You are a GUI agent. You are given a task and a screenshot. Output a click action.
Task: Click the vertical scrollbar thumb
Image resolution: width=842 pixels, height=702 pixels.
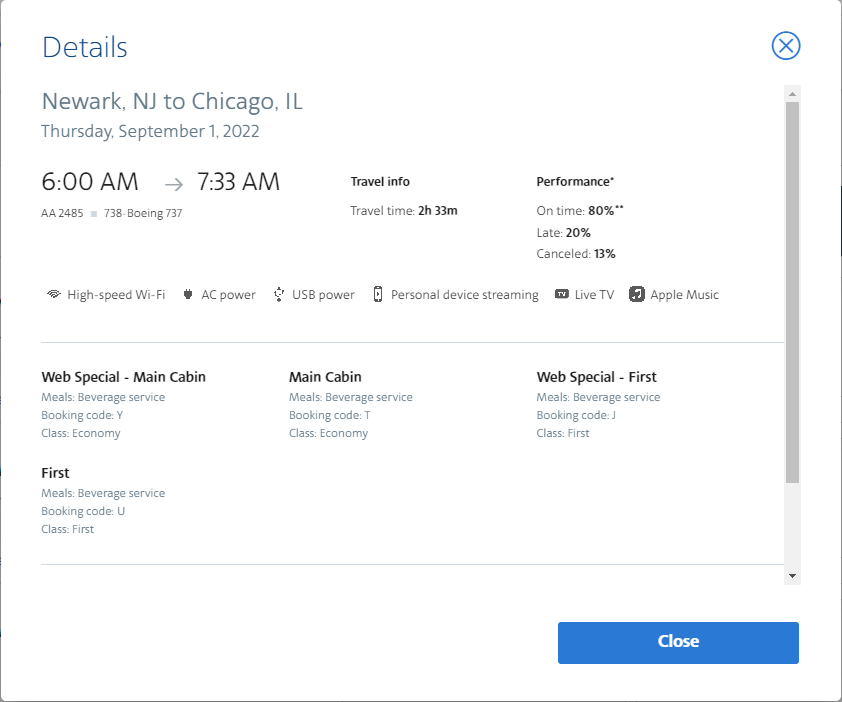pos(792,290)
